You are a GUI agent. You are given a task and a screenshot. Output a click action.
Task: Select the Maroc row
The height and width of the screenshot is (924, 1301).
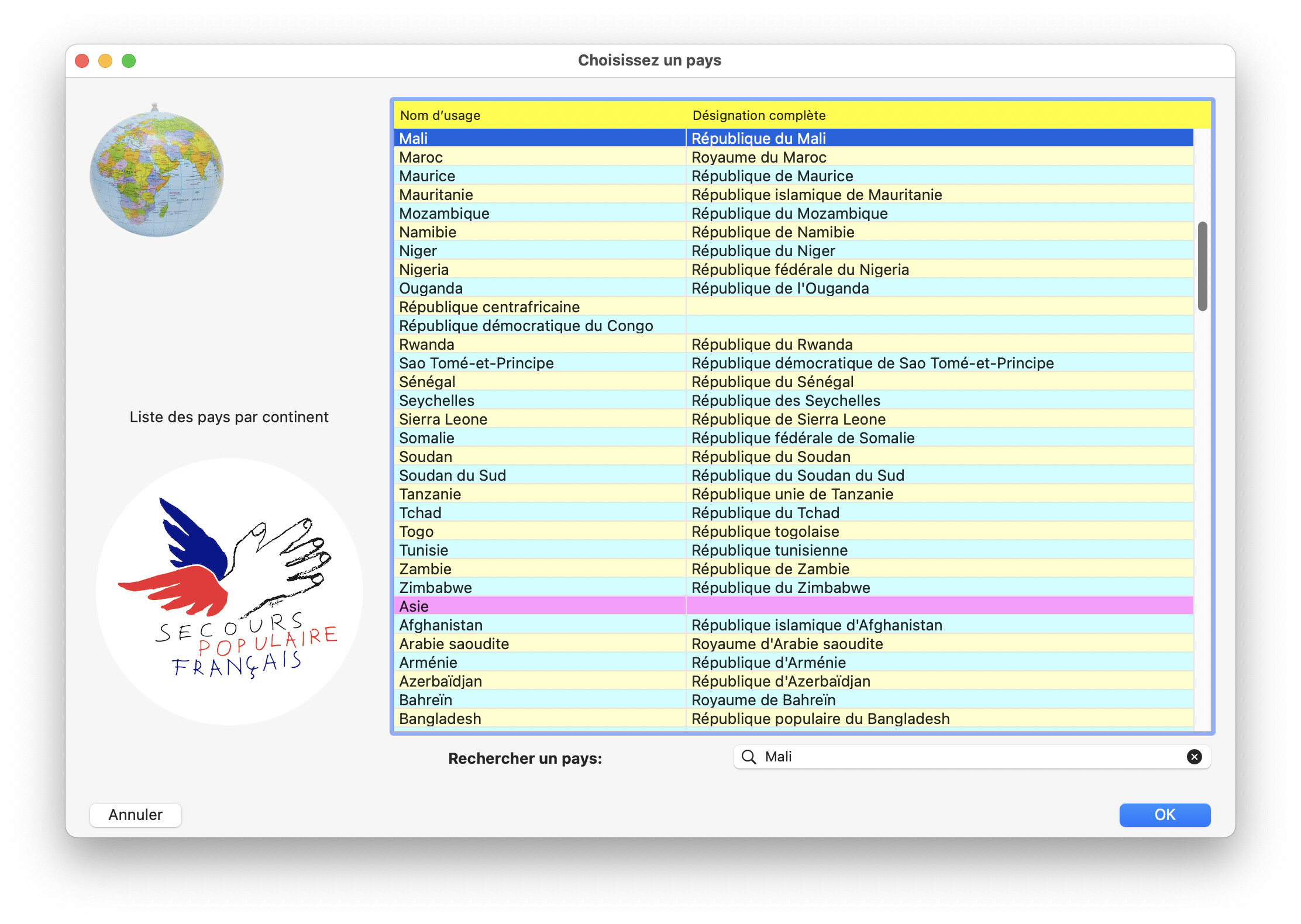(794, 157)
